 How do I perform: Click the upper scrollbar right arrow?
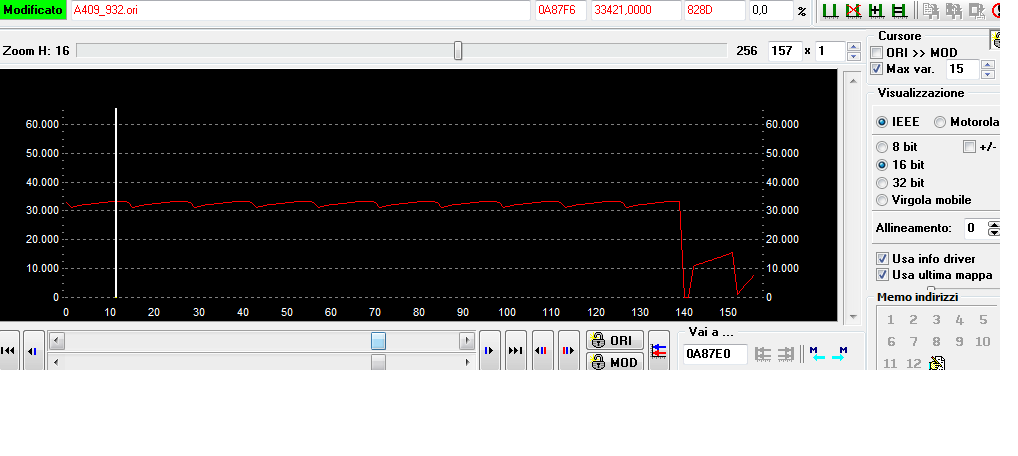pyautogui.click(x=467, y=340)
